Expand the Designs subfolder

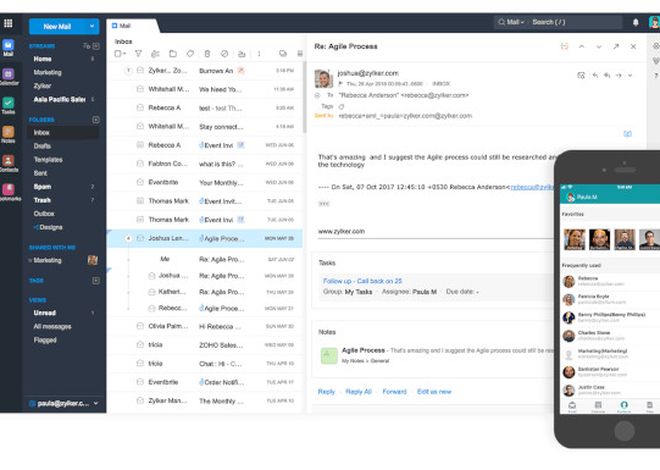pyautogui.click(x=36, y=227)
